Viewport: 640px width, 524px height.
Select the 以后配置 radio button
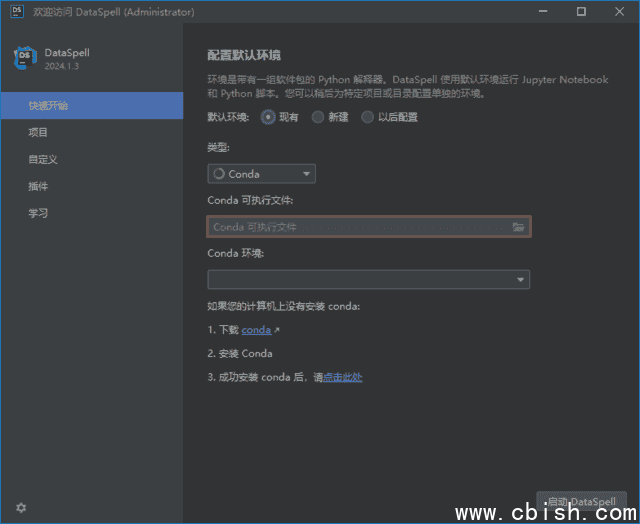tap(367, 117)
